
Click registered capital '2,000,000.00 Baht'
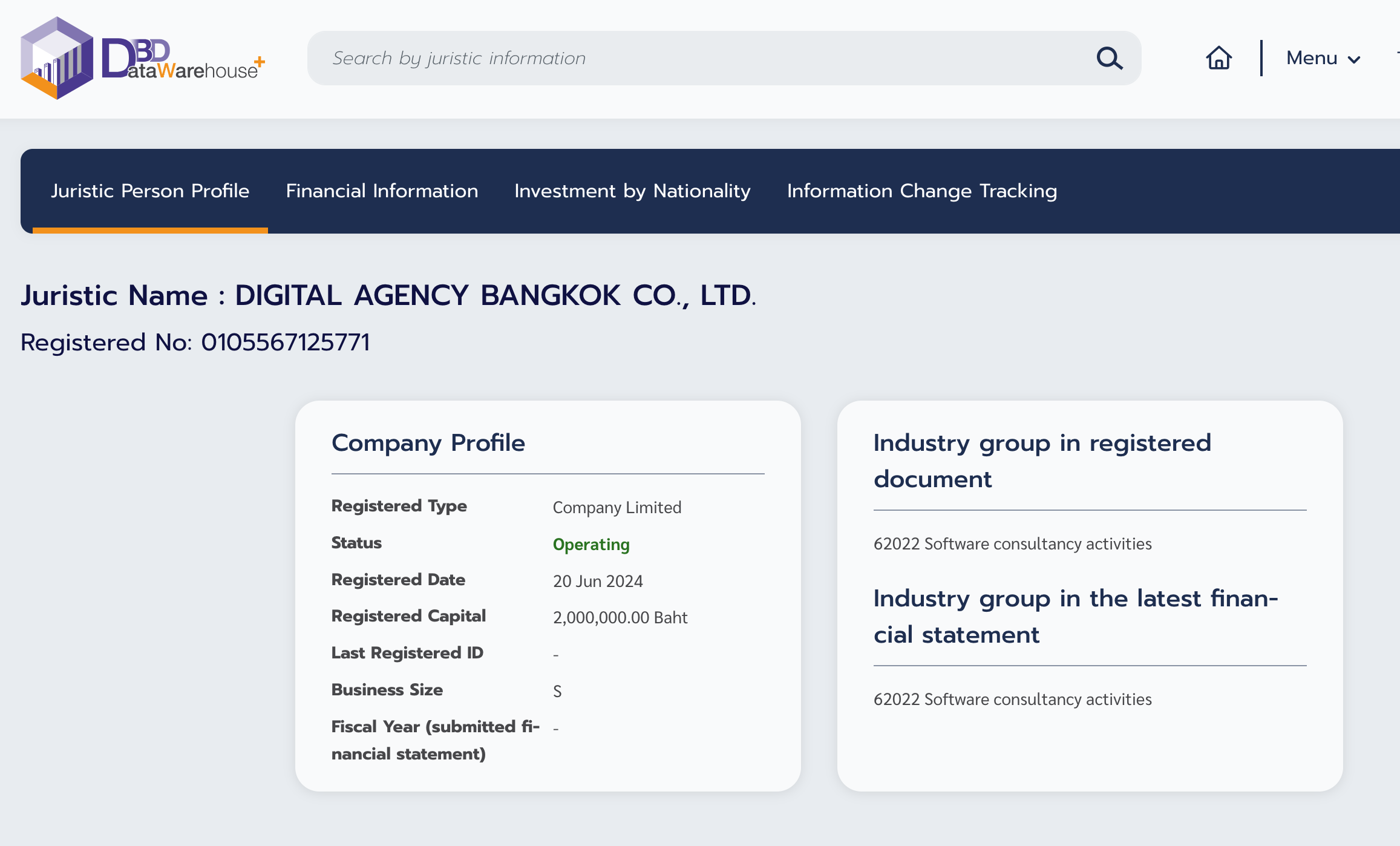point(620,617)
